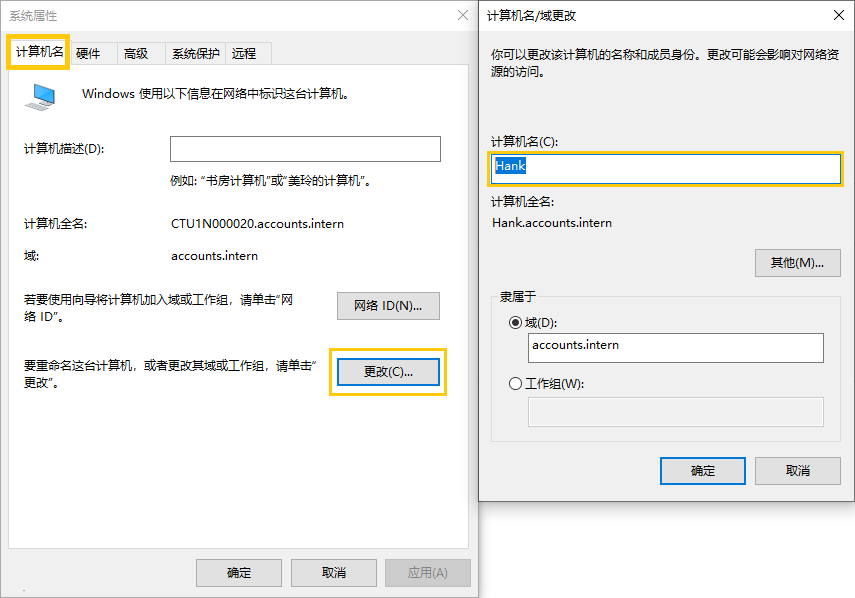The height and width of the screenshot is (598, 855).
Task: Click 确定 in the 系统属性 window
Action: 239,573
